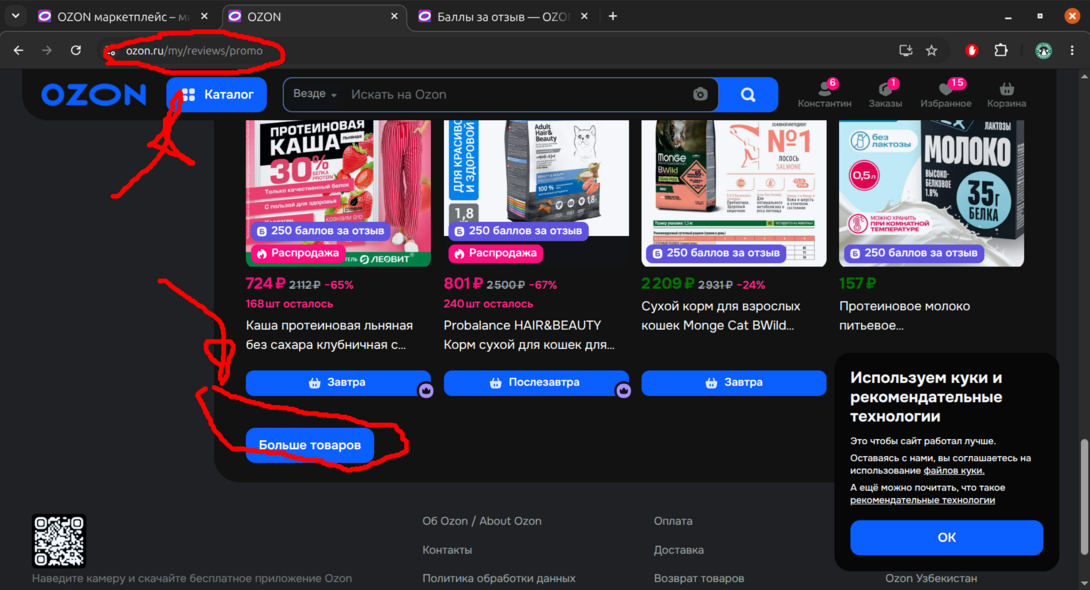Viewport: 1090px width, 590px height.
Task: Open the Корзина cart icon
Action: click(1007, 95)
